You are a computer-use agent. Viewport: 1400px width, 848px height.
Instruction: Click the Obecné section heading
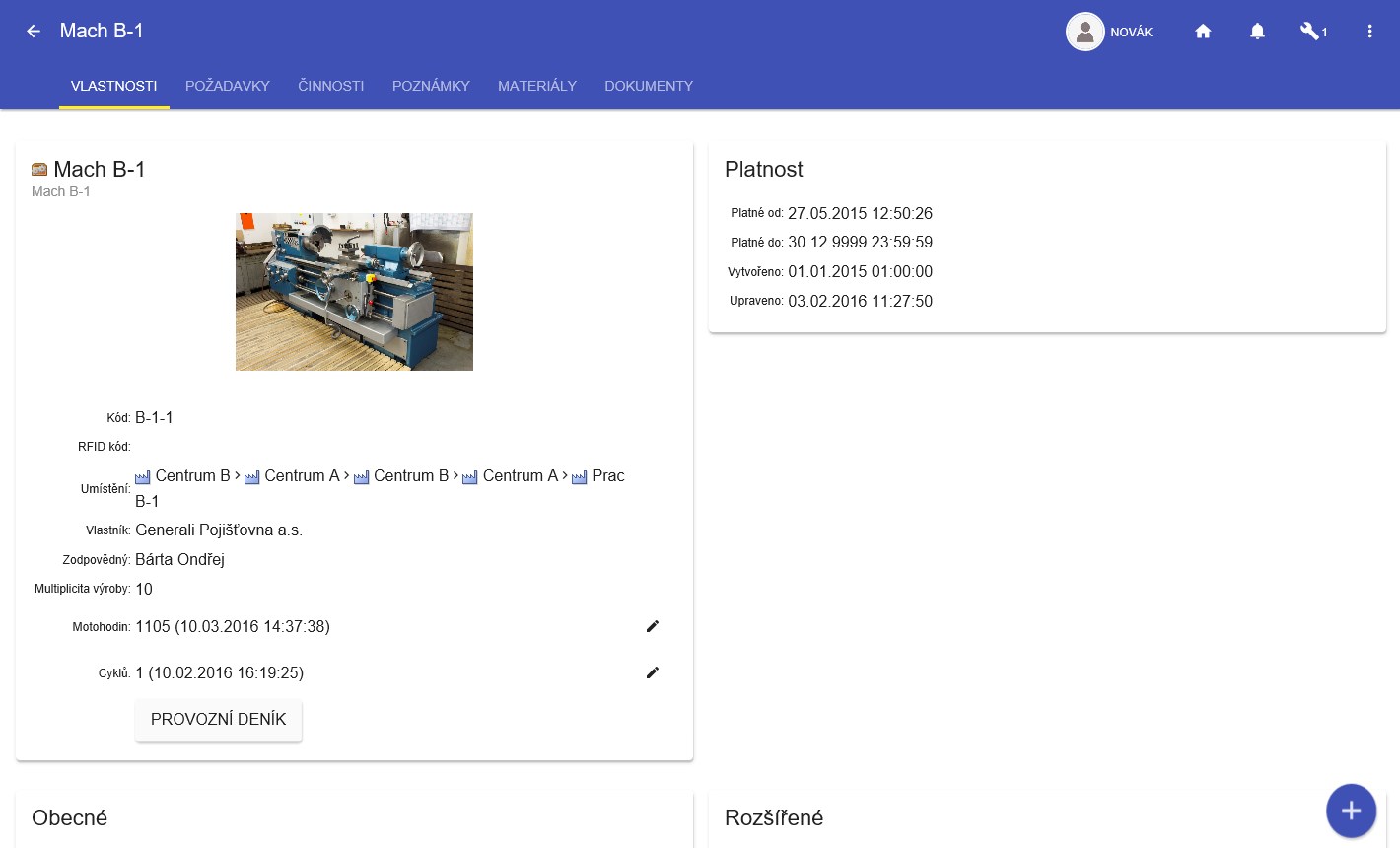coord(69,818)
